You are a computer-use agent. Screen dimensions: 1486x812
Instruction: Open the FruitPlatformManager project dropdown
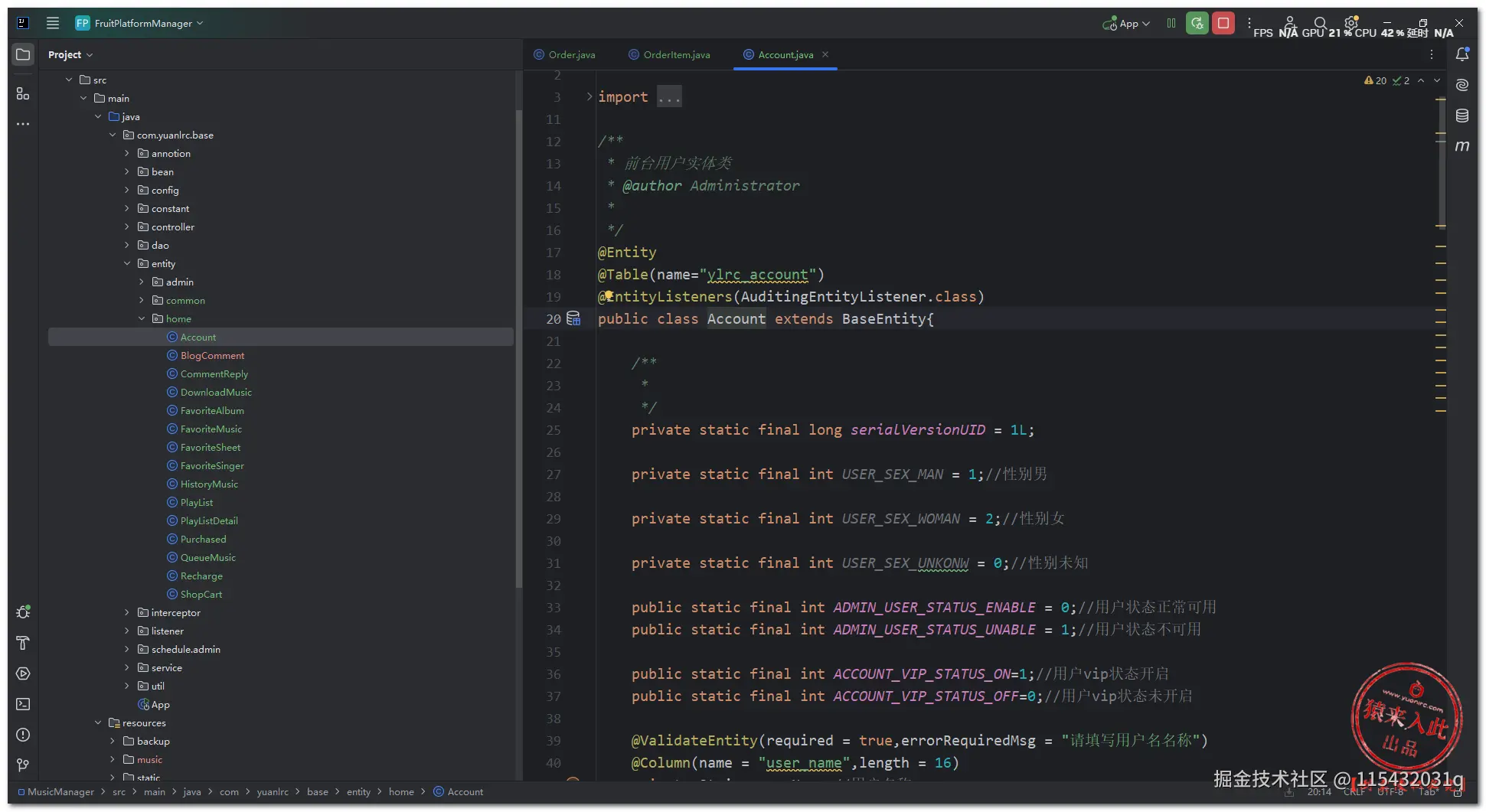(x=139, y=23)
